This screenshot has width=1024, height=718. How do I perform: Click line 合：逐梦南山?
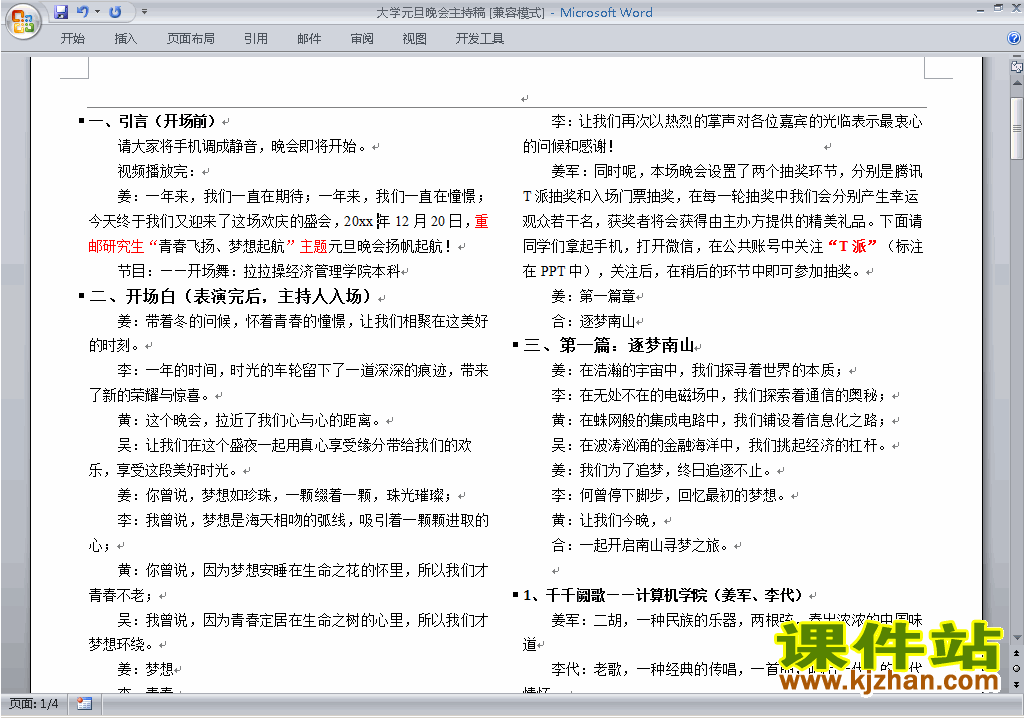[x=594, y=321]
